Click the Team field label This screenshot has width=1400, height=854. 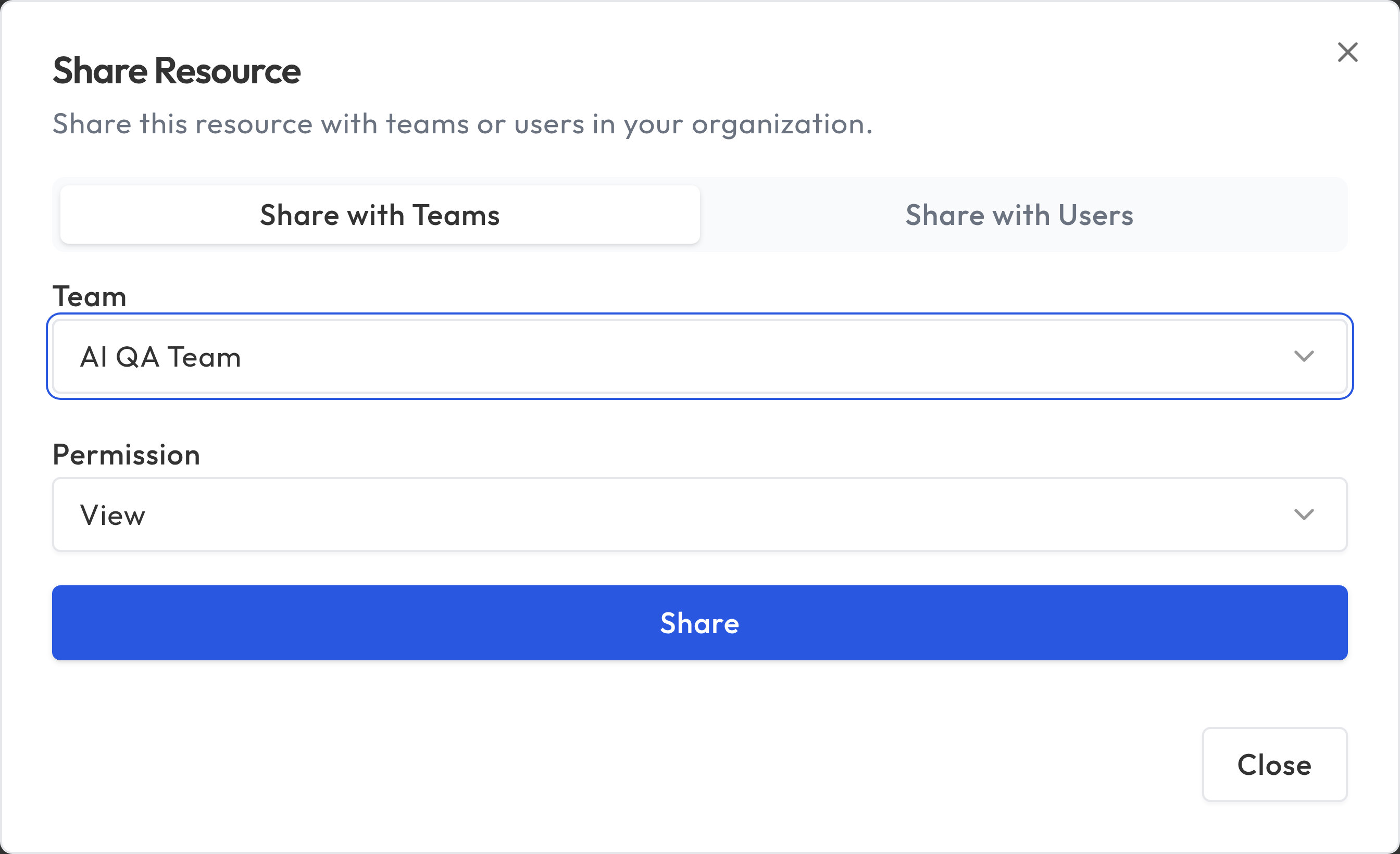(89, 297)
